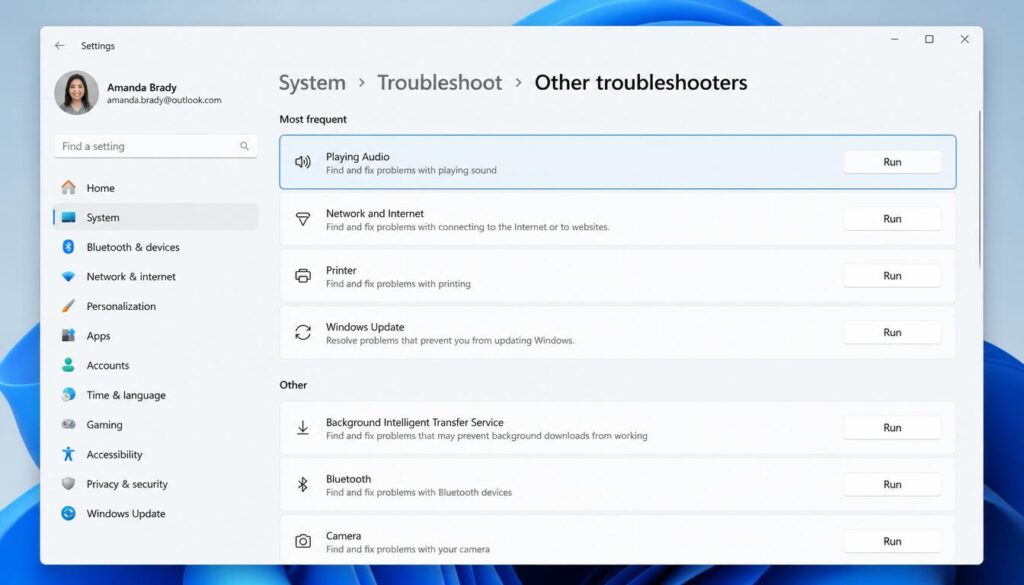The image size is (1024, 585).
Task: Click the Windows Update sidebar icon
Action: tap(69, 513)
